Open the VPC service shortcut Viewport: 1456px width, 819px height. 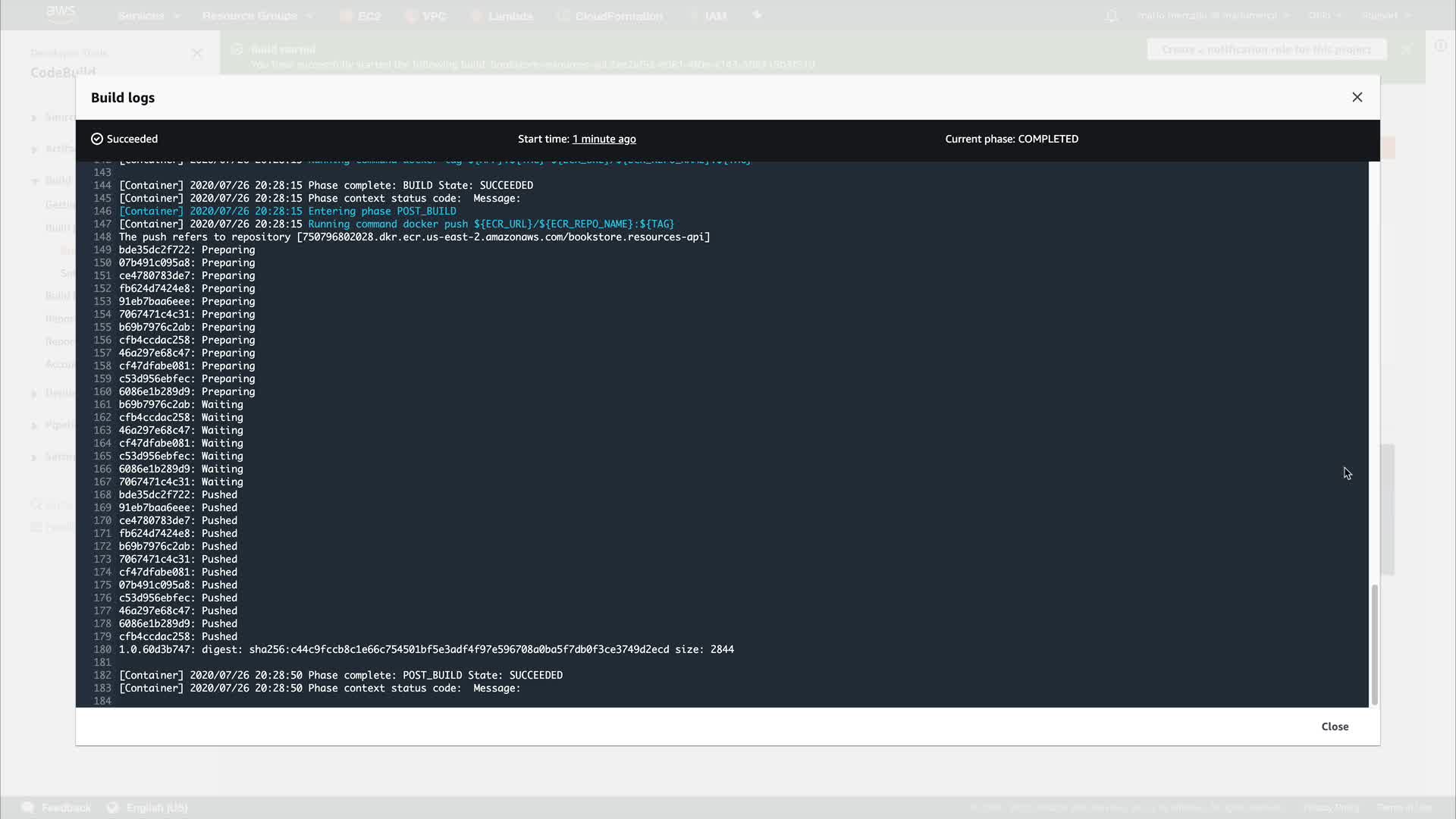pyautogui.click(x=433, y=16)
